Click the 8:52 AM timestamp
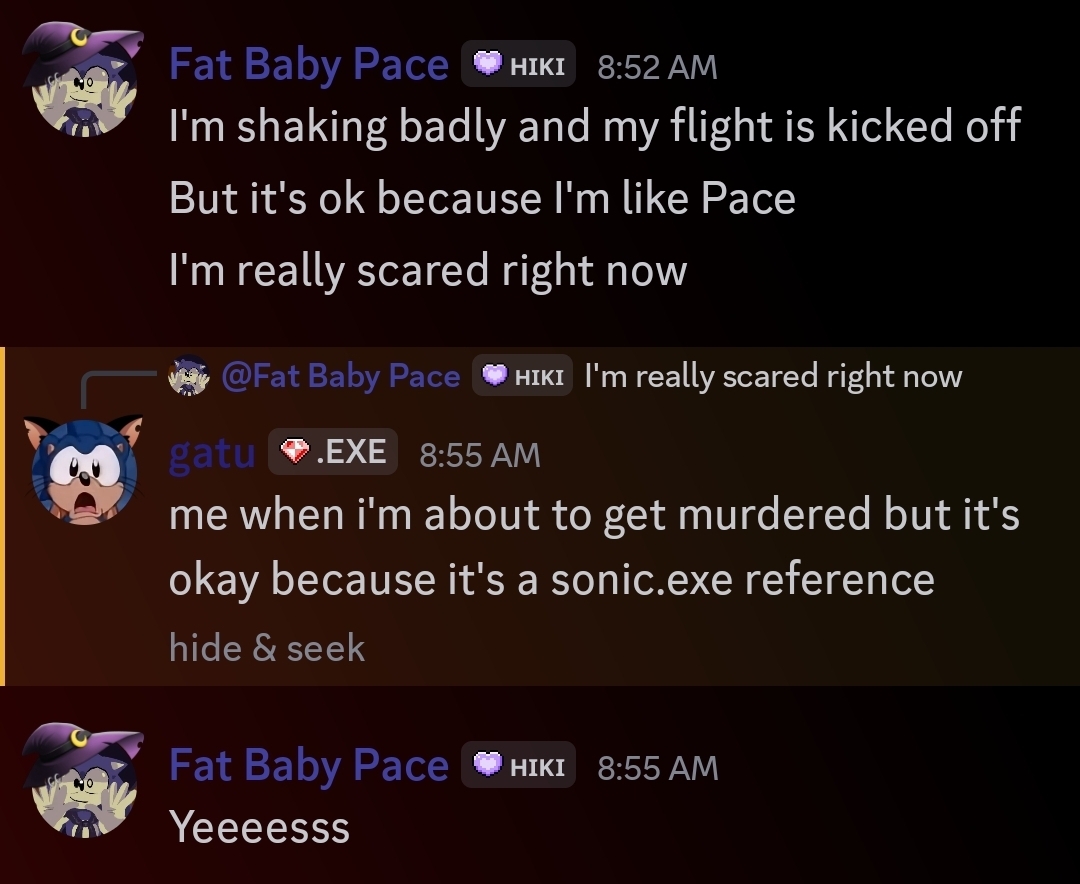This screenshot has height=884, width=1080. tap(657, 67)
